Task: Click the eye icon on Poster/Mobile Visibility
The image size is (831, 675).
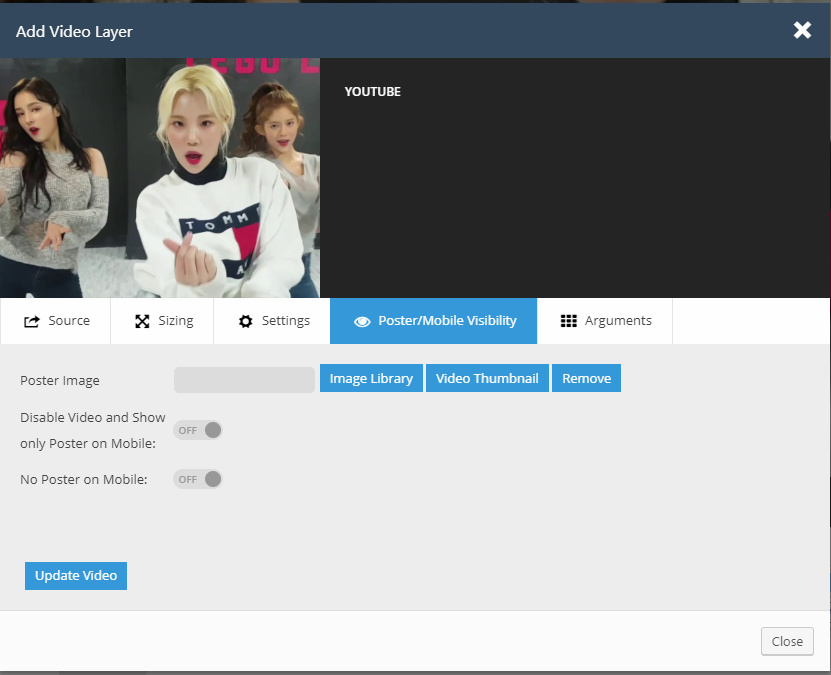Action: pos(362,321)
